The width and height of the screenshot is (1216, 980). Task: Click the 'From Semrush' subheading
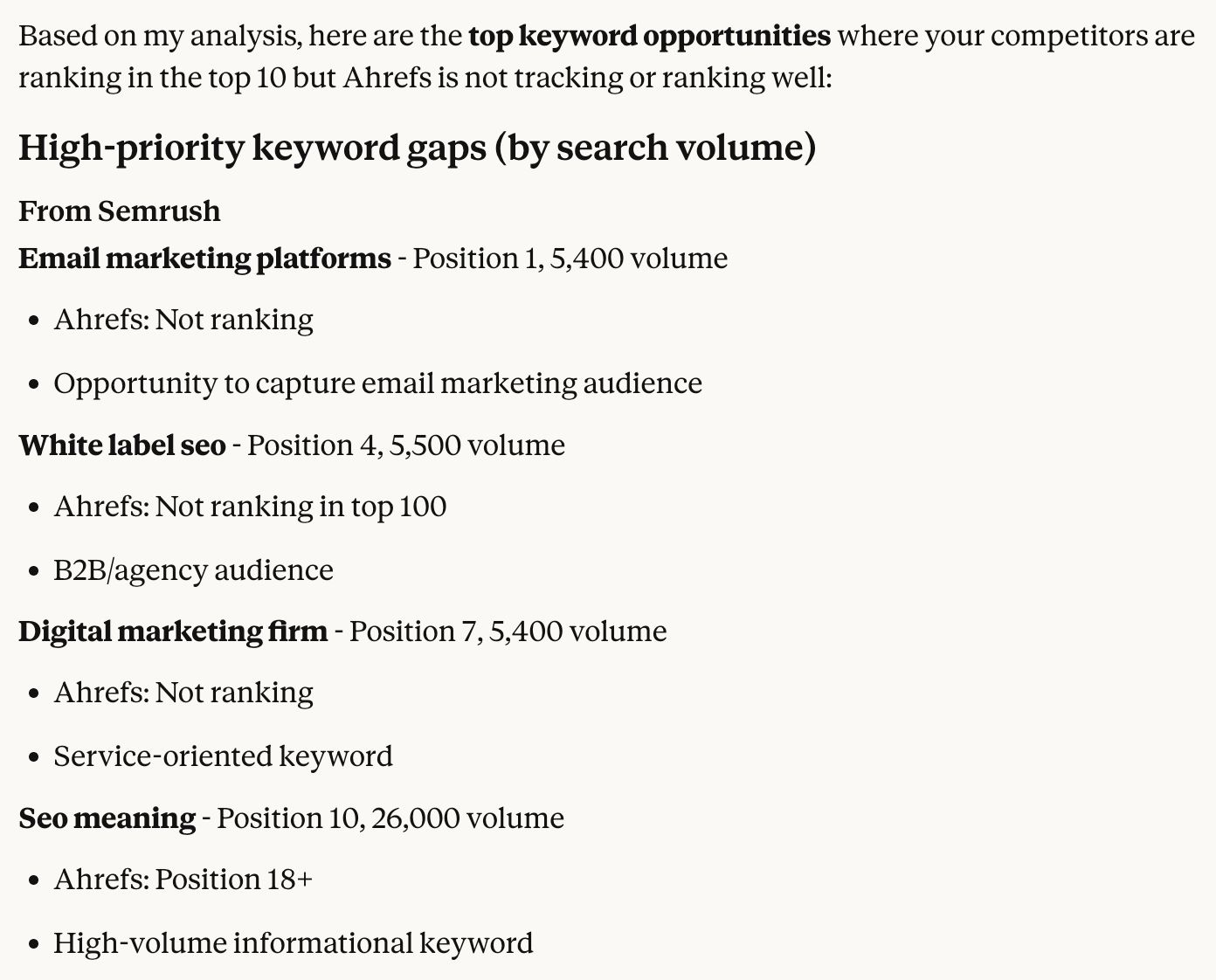(x=119, y=211)
